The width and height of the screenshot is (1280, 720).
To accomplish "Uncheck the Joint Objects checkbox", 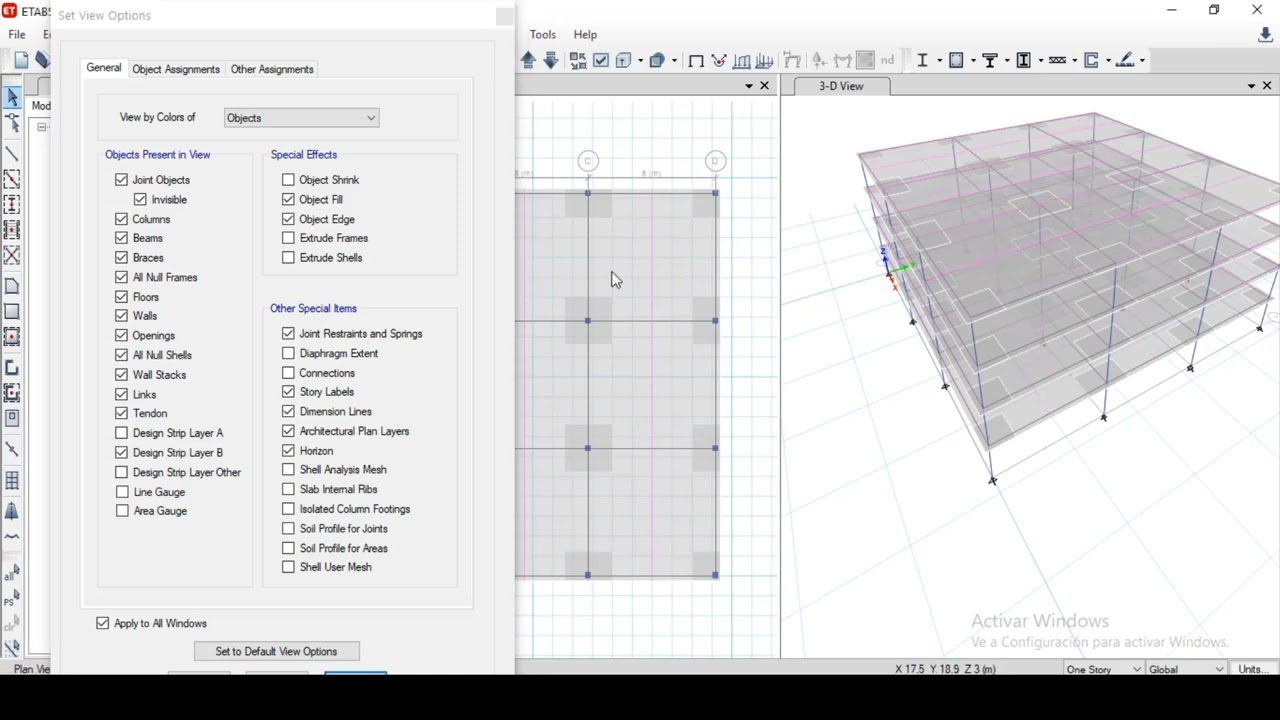I will coord(121,180).
